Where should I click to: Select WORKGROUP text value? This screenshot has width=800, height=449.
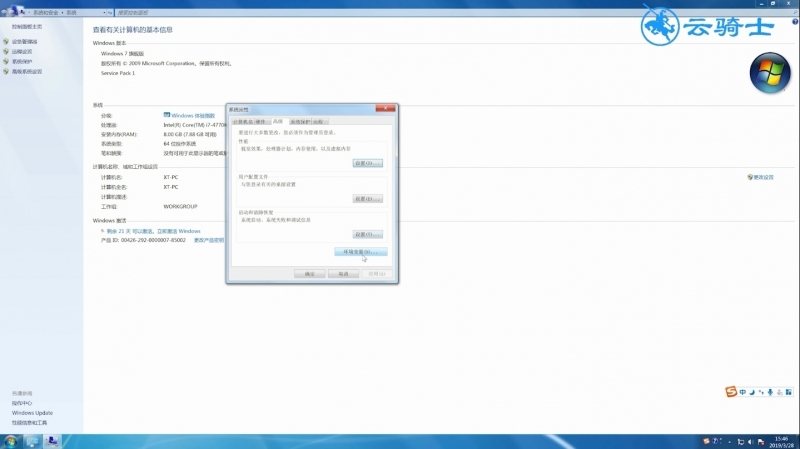click(x=180, y=207)
